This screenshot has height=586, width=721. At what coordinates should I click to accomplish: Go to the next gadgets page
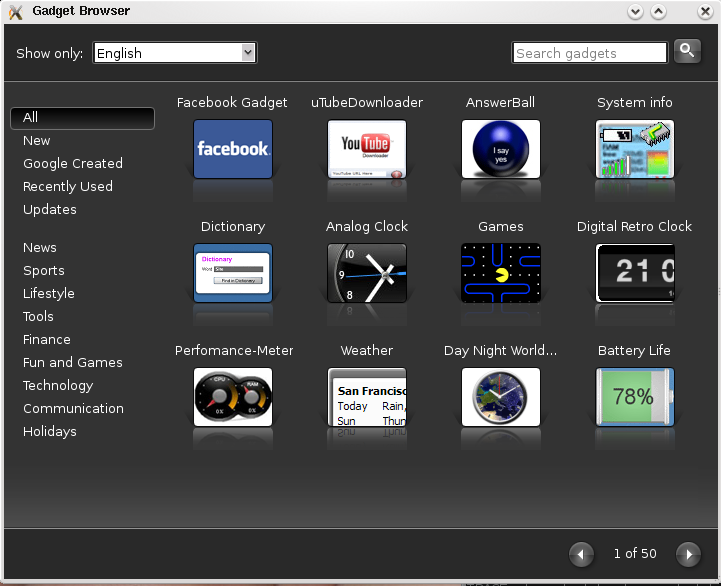pos(688,554)
